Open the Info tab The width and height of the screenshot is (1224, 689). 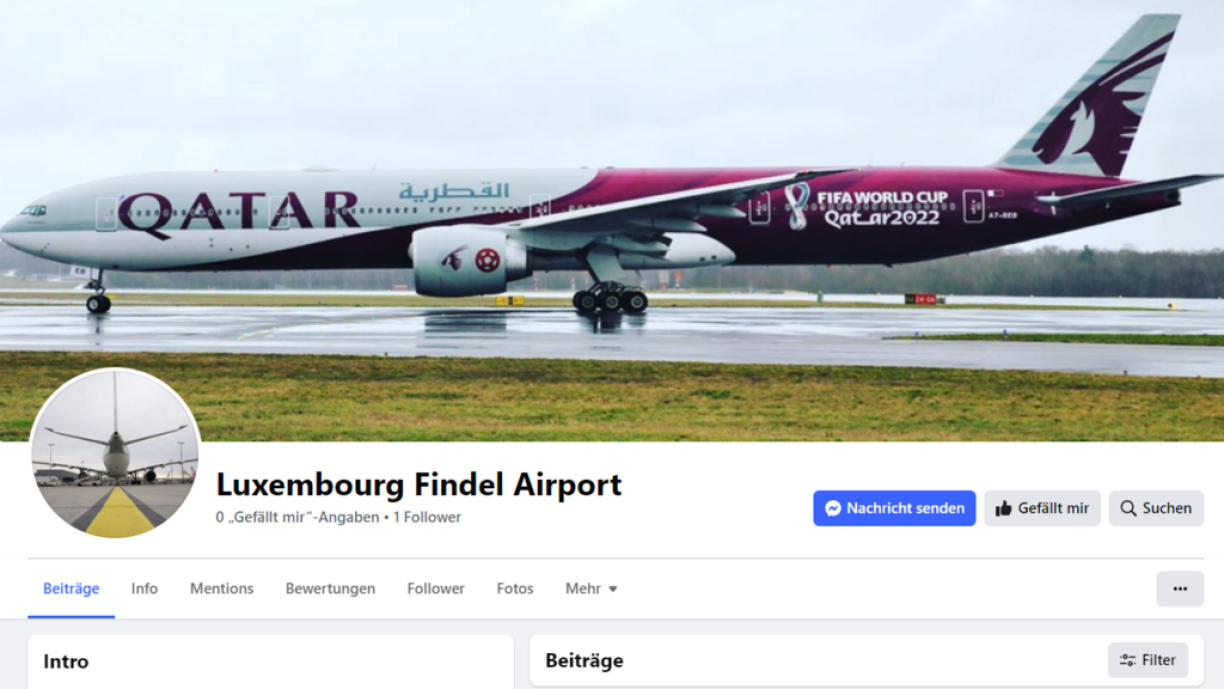pos(144,589)
